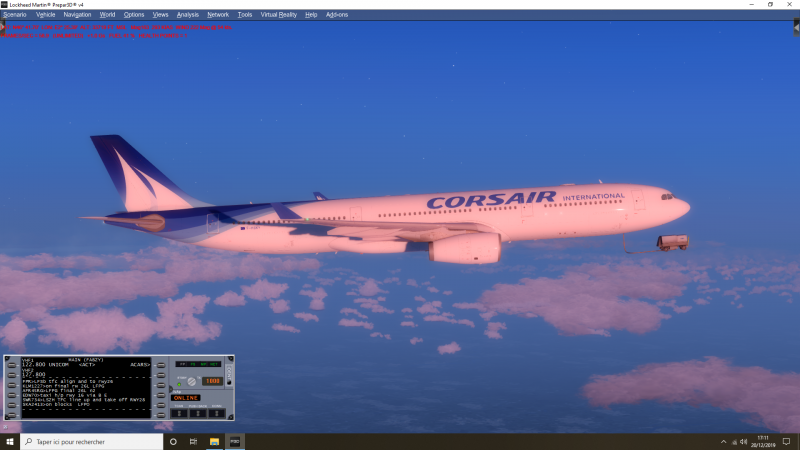Click the 'Taper ici pour rechercher' search box
The width and height of the screenshot is (800, 450).
tap(92, 442)
